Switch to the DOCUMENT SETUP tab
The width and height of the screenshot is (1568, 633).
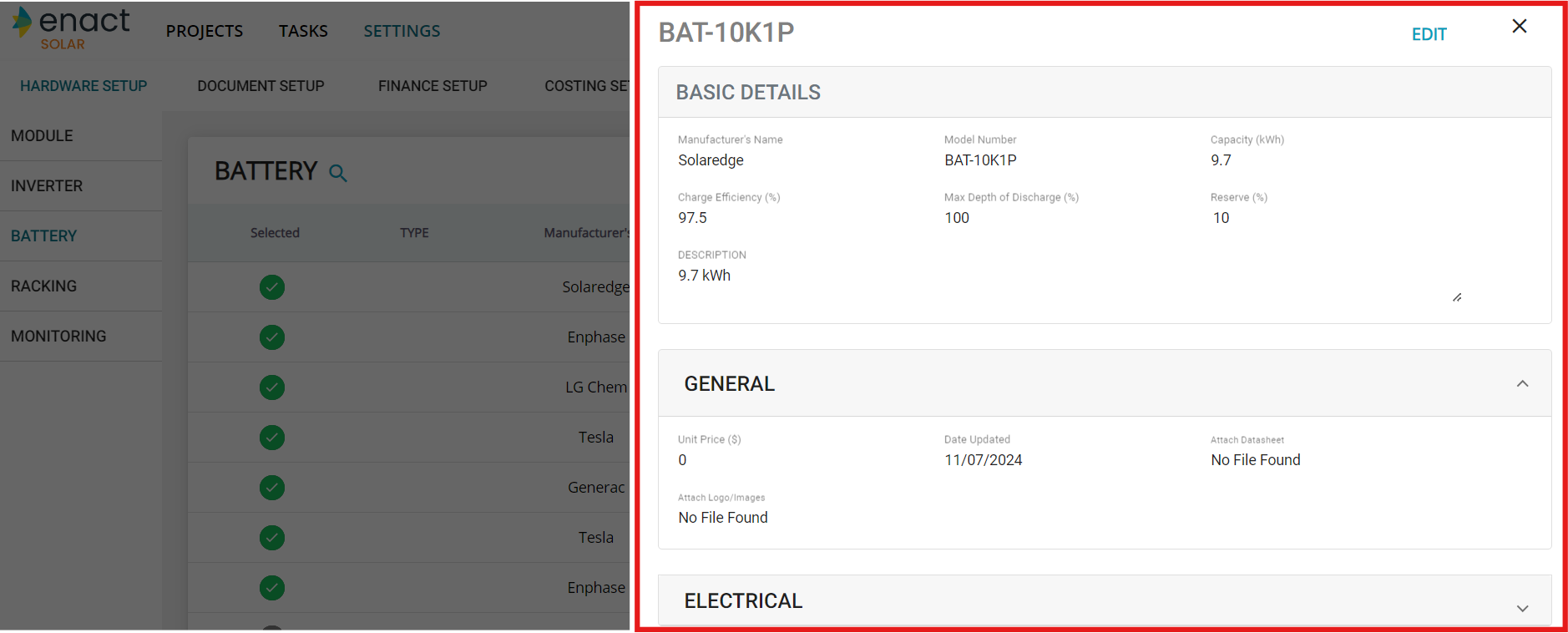point(260,86)
